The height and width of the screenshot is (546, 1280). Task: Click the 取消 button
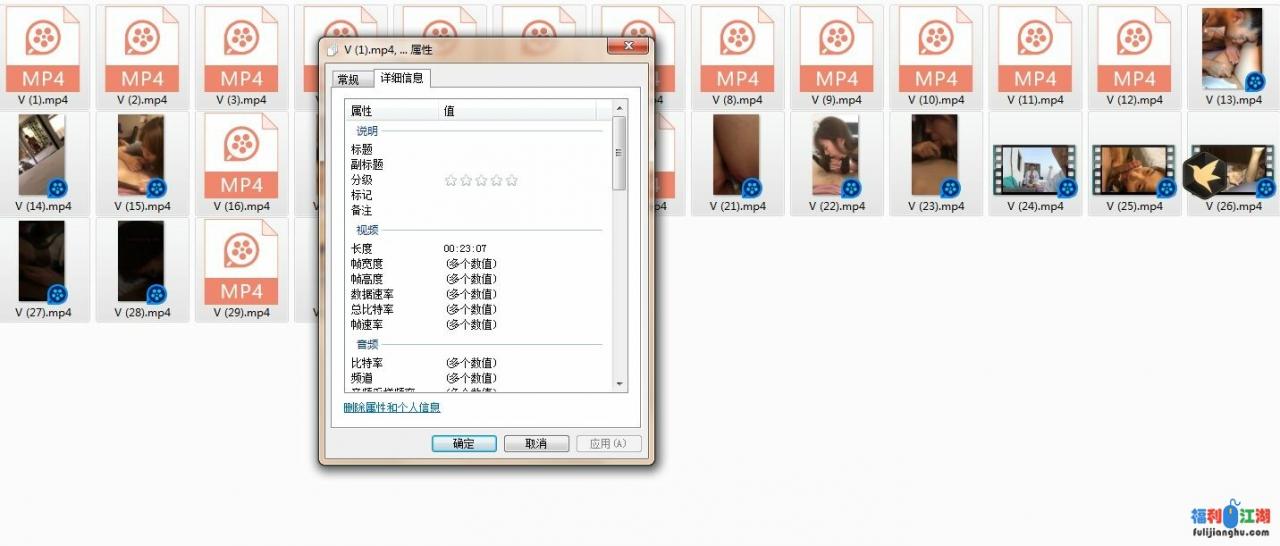click(536, 444)
